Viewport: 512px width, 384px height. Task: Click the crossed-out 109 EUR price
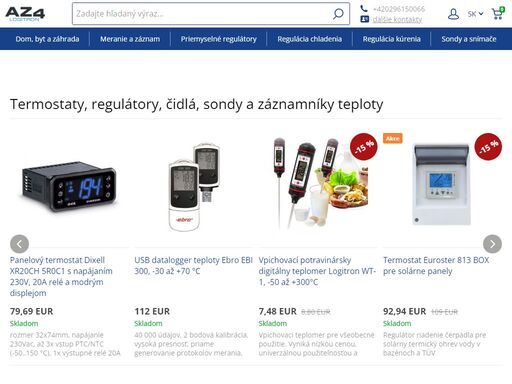point(444,312)
